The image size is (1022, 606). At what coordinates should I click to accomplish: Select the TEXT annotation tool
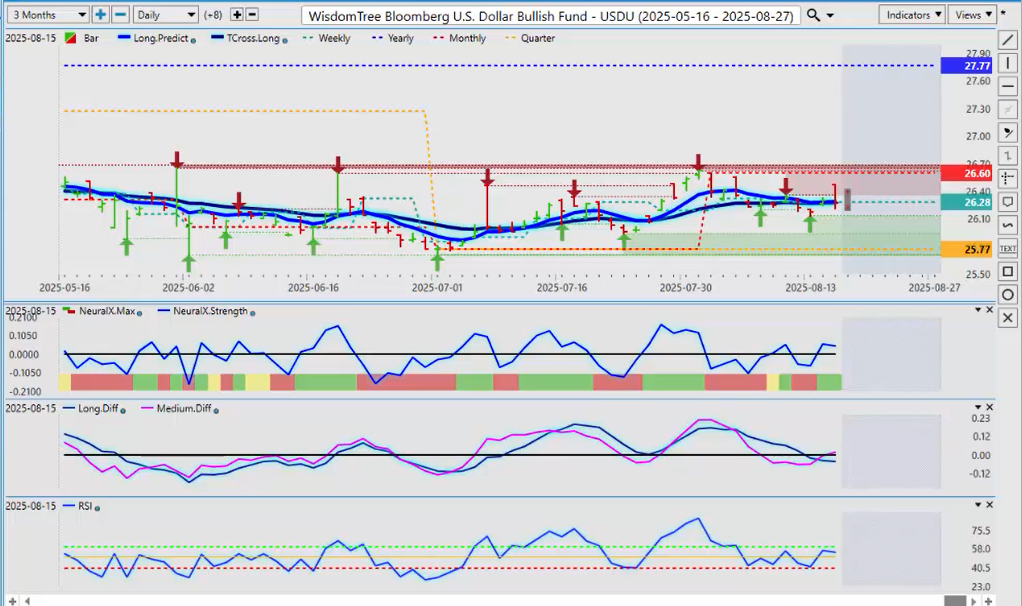(1009, 248)
